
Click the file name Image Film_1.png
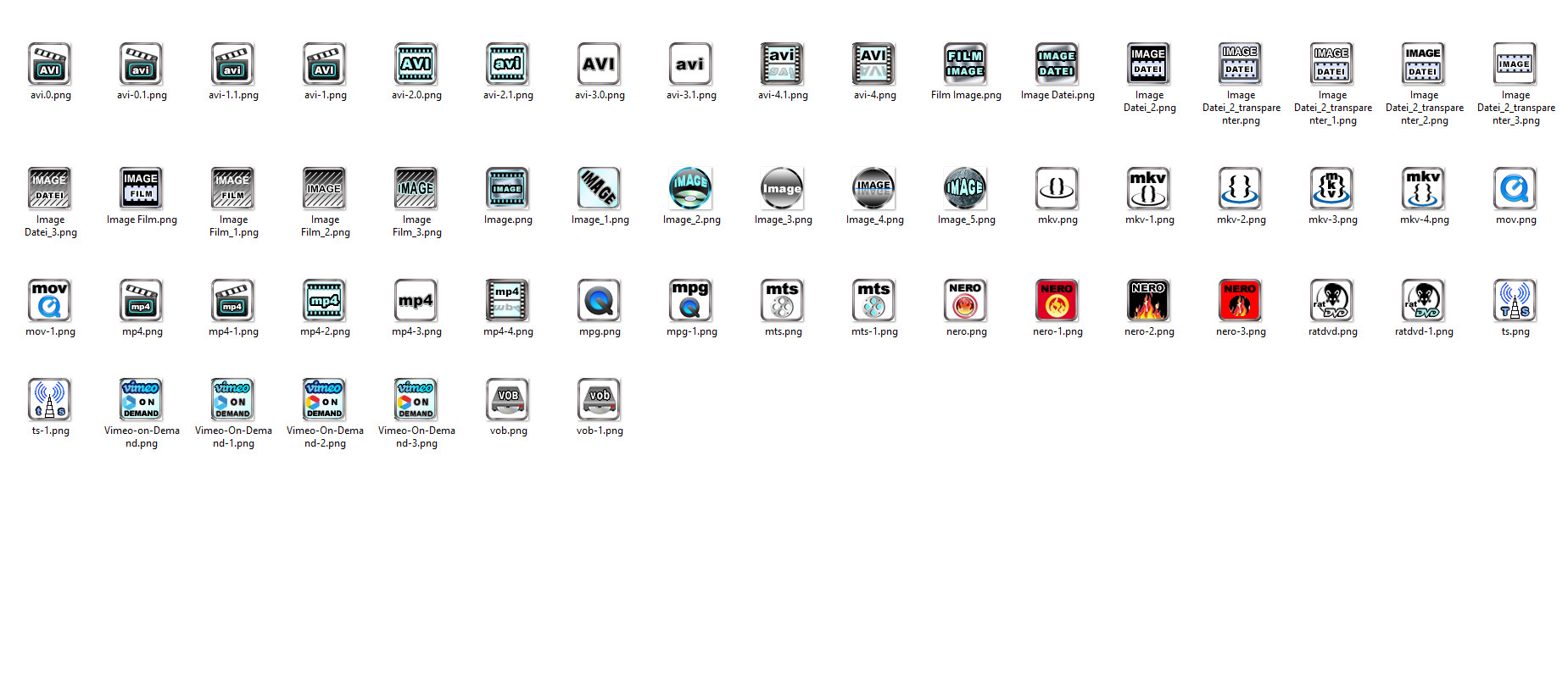pyautogui.click(x=234, y=225)
